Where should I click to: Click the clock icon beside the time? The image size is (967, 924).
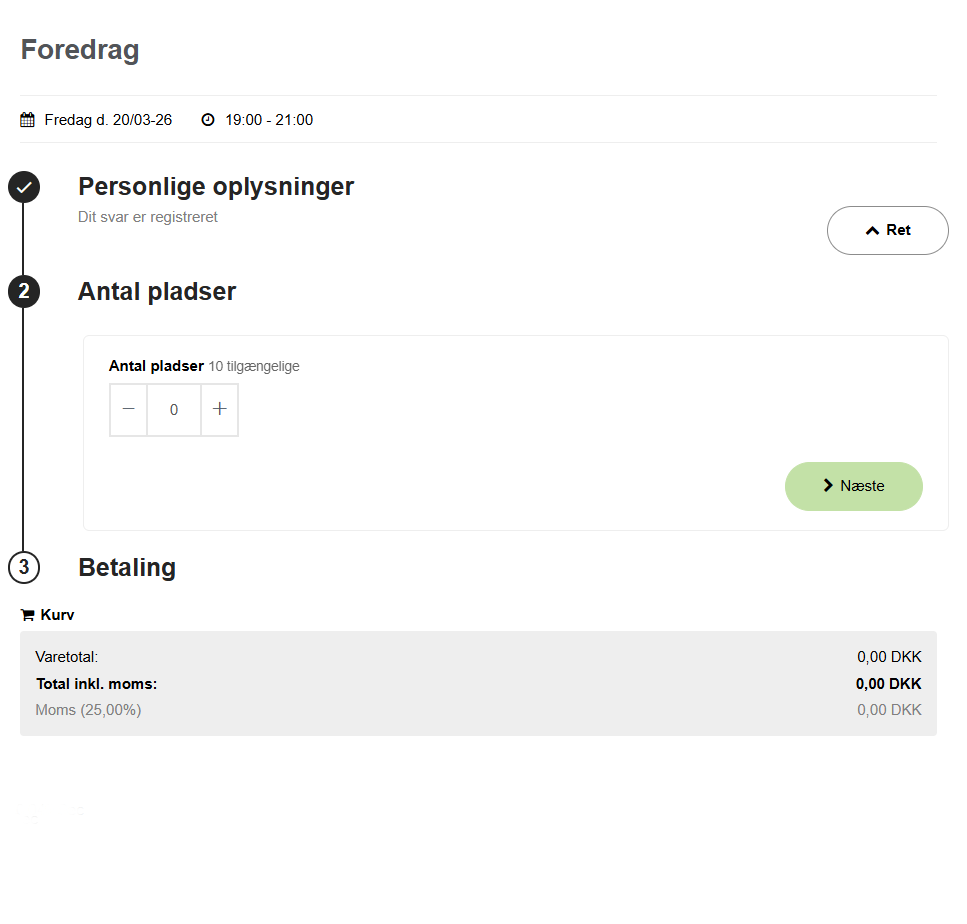click(208, 120)
